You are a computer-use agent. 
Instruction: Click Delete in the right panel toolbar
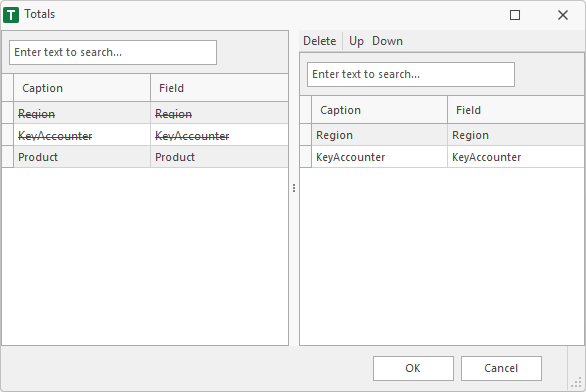coord(320,41)
